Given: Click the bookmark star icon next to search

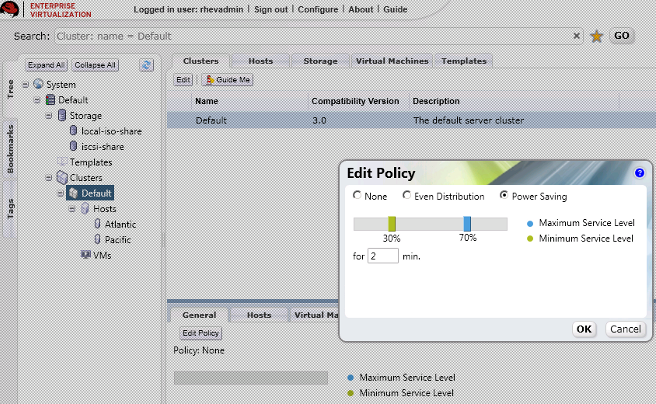Looking at the screenshot, I should (597, 36).
